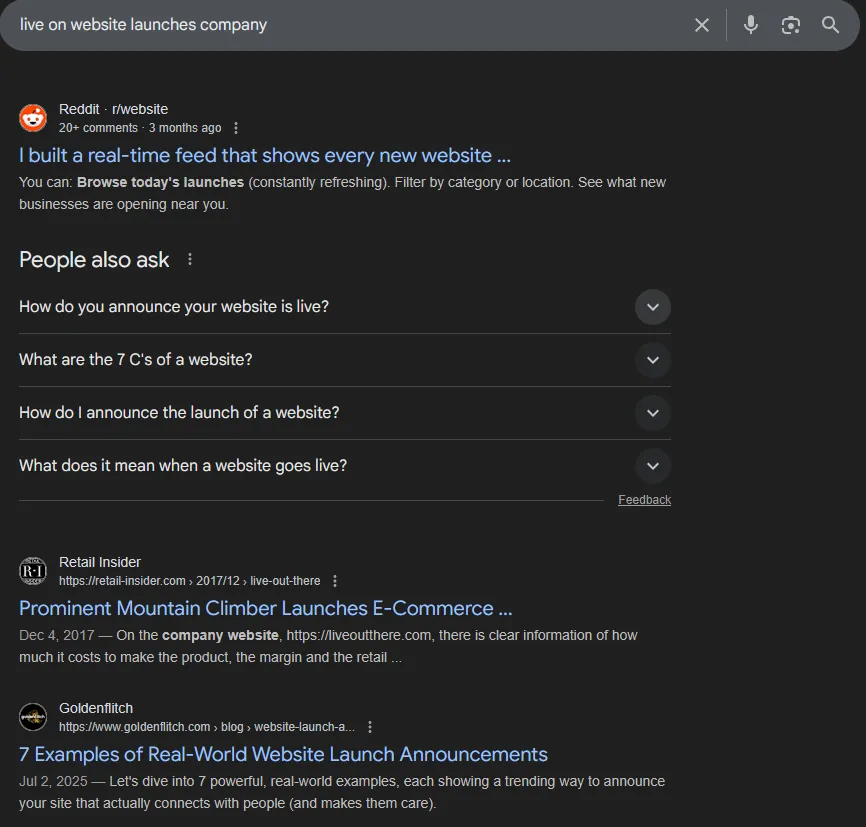Click the Prominent Mountain Climber result title

coord(265,608)
